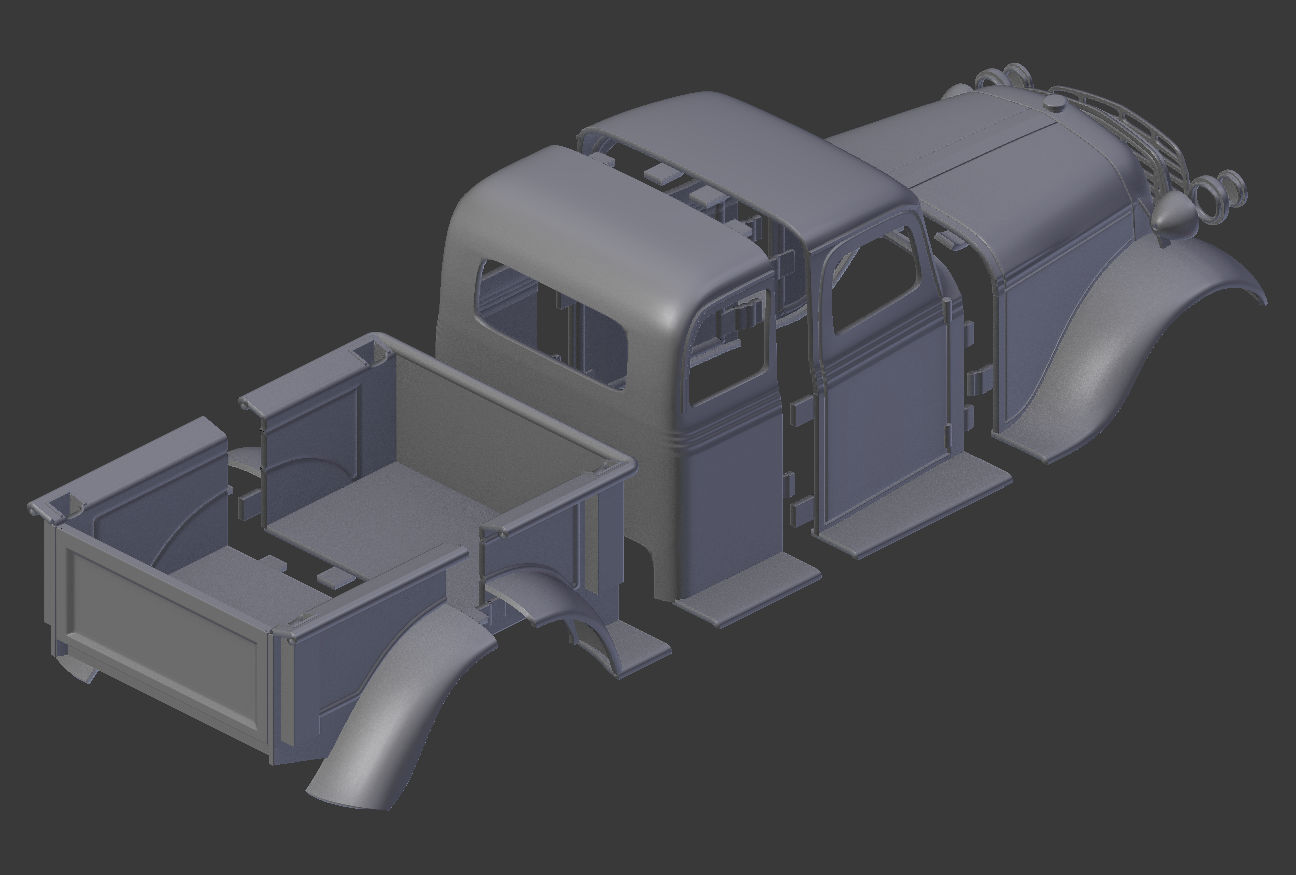Click the radiator cap on the hood
The height and width of the screenshot is (875, 1296).
(1055, 105)
